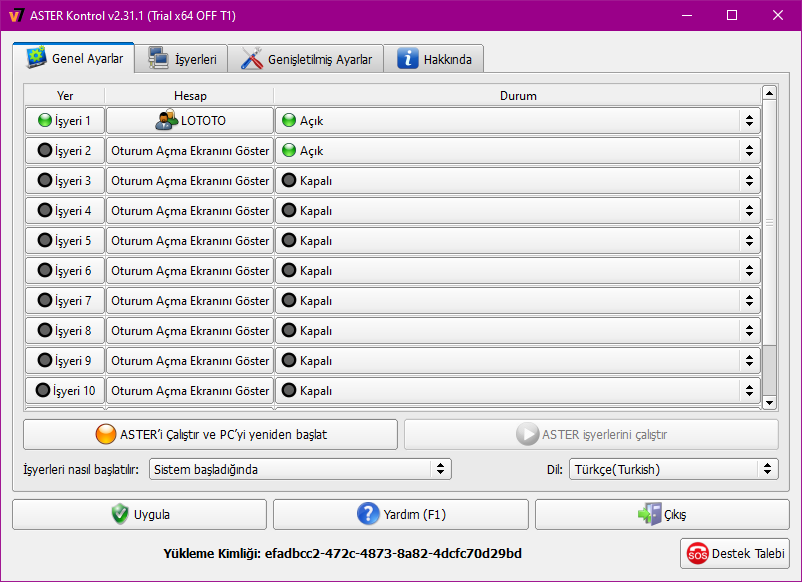Click the dark Kapalı indicator in İşyeri 9 row
Screen dimensions: 802x582
(289, 361)
